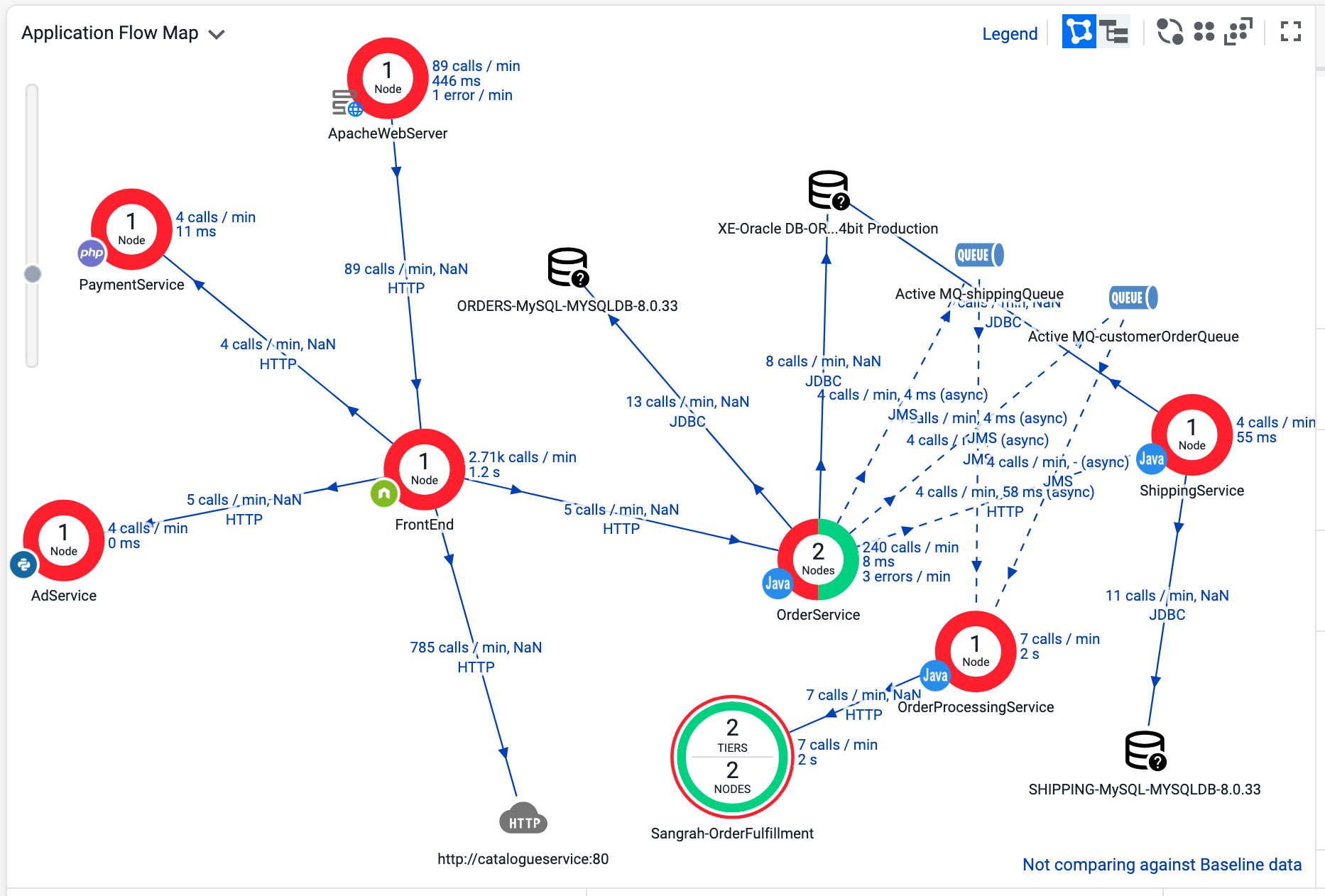1325x896 pixels.
Task: Adjust the zoom slider handle
Action: point(32,274)
